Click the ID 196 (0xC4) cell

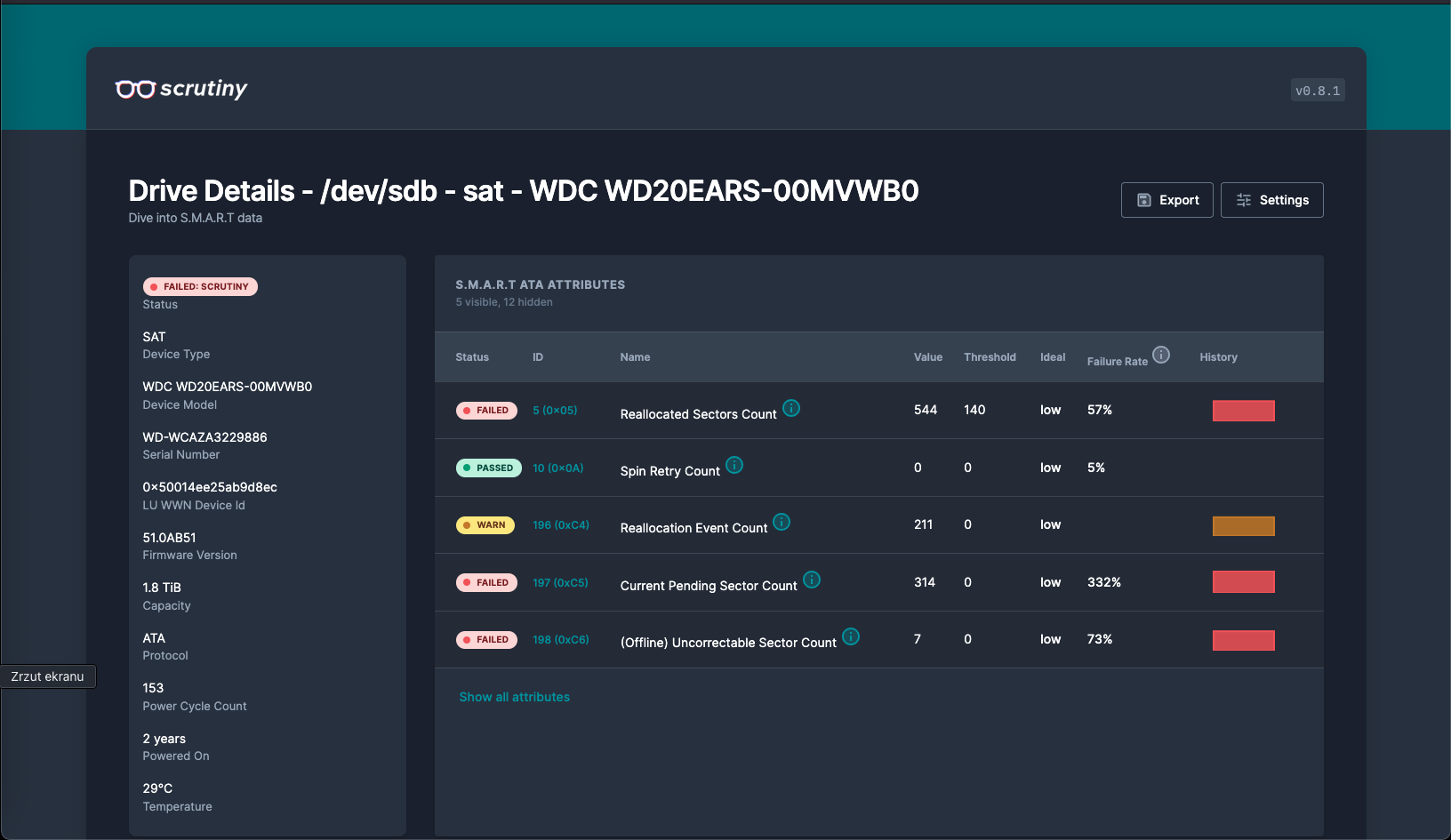tap(561, 525)
